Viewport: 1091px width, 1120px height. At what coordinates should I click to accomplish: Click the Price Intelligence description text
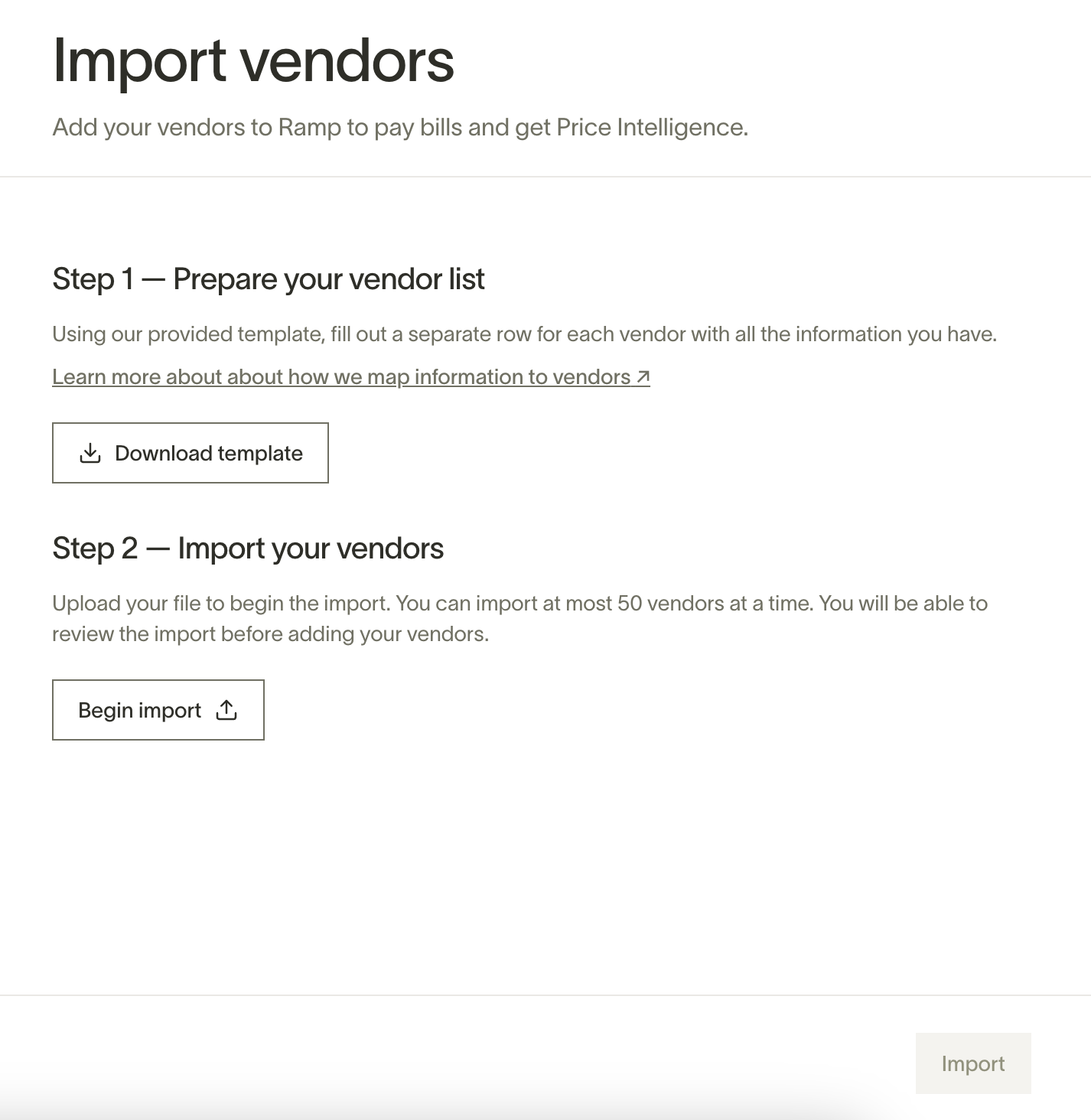click(399, 127)
